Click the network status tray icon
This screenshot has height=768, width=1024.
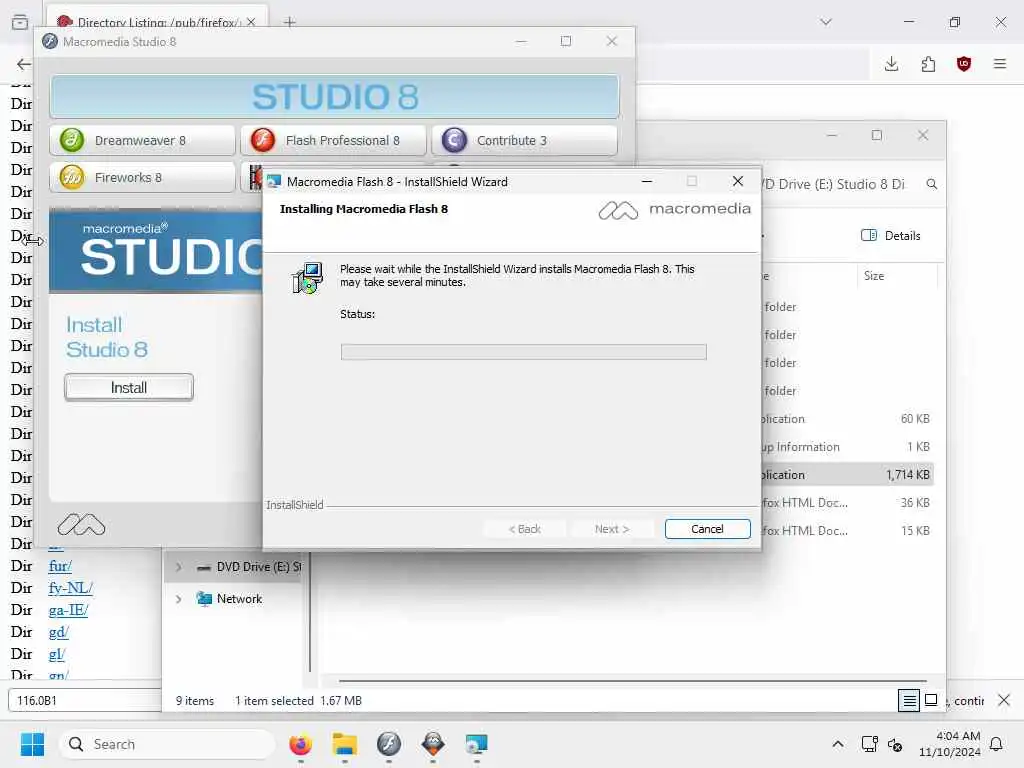(x=870, y=744)
